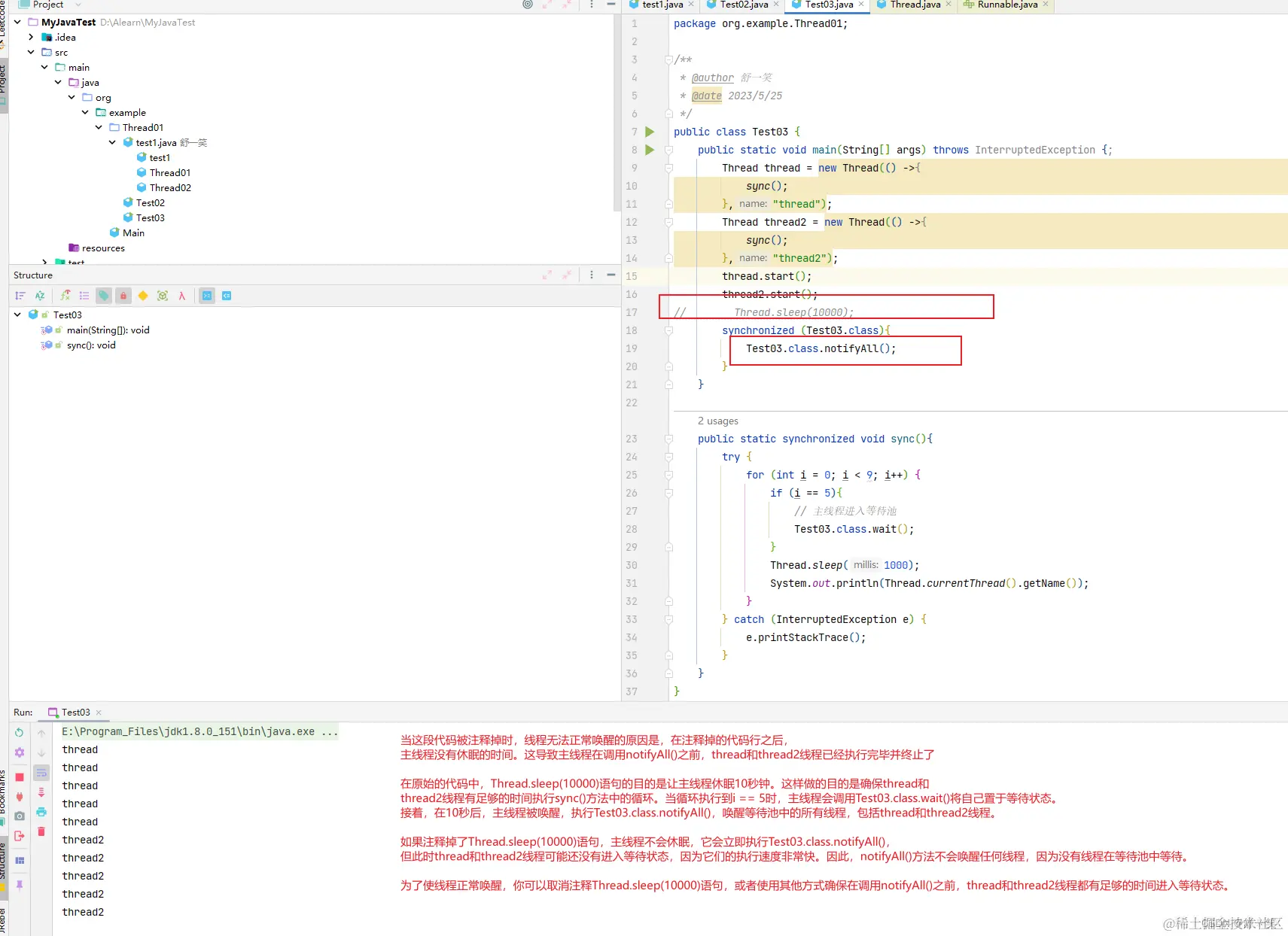
Task: Clear all Run console output
Action: tap(41, 831)
